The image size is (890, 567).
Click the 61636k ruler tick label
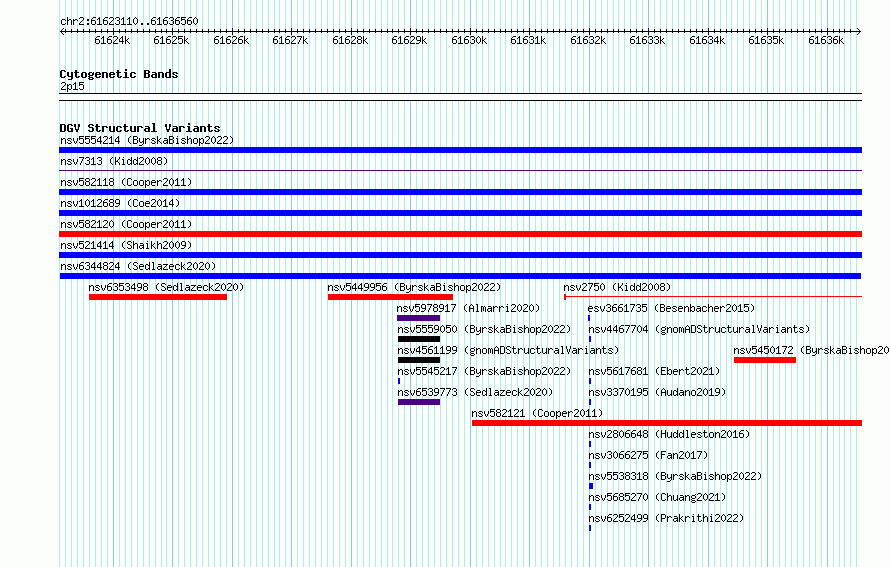(826, 40)
